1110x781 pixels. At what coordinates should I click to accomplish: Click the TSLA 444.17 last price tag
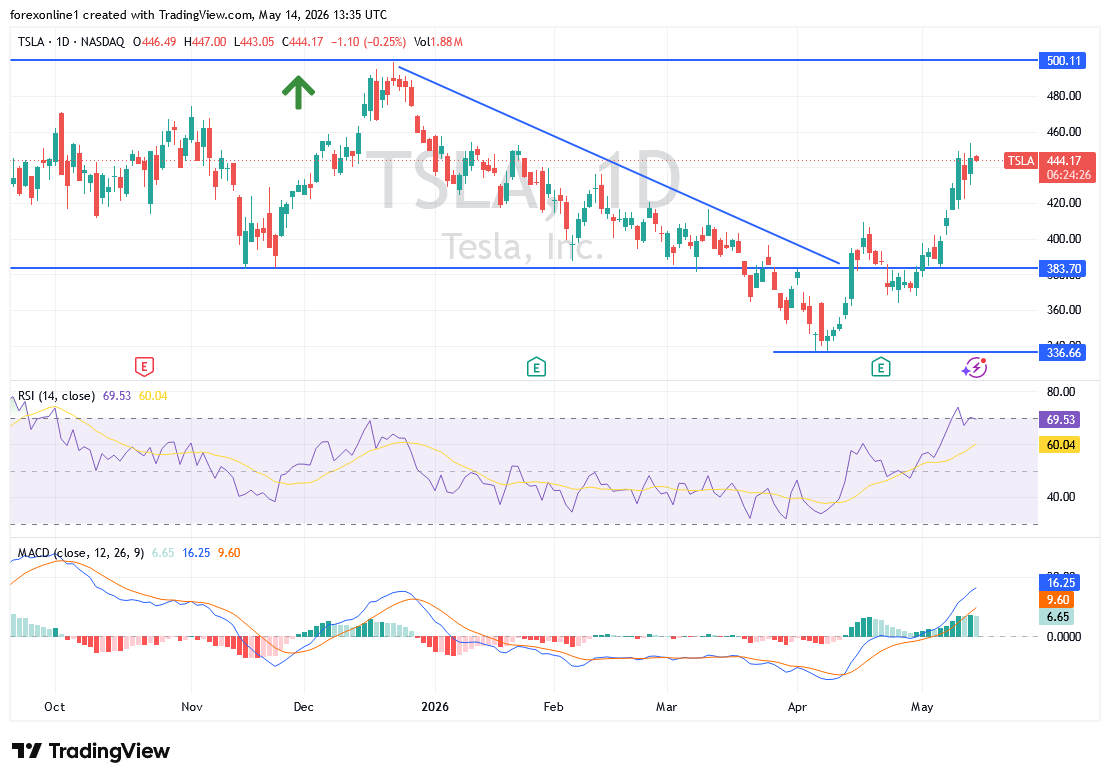[1050, 161]
